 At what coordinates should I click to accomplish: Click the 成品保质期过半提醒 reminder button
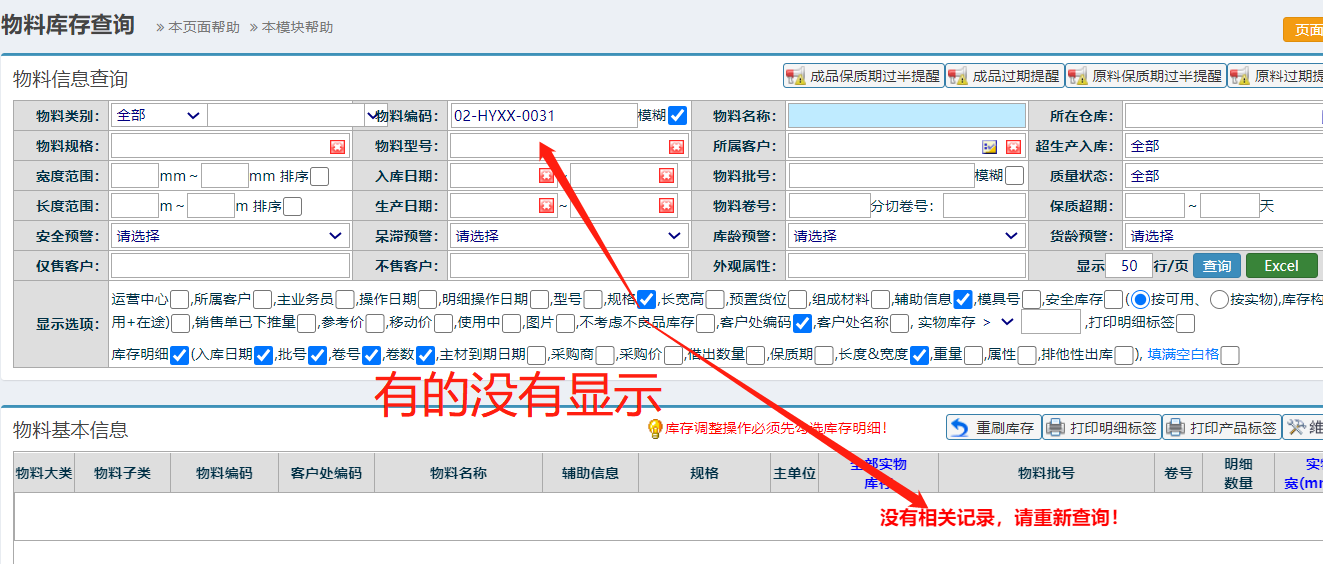click(x=863, y=76)
